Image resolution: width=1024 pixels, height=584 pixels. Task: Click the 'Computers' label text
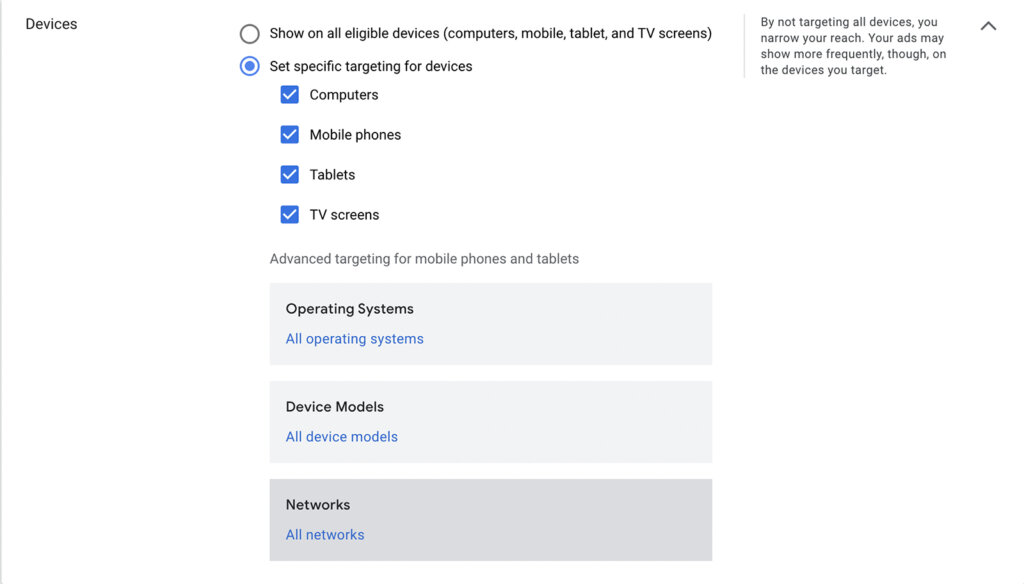[x=344, y=95]
